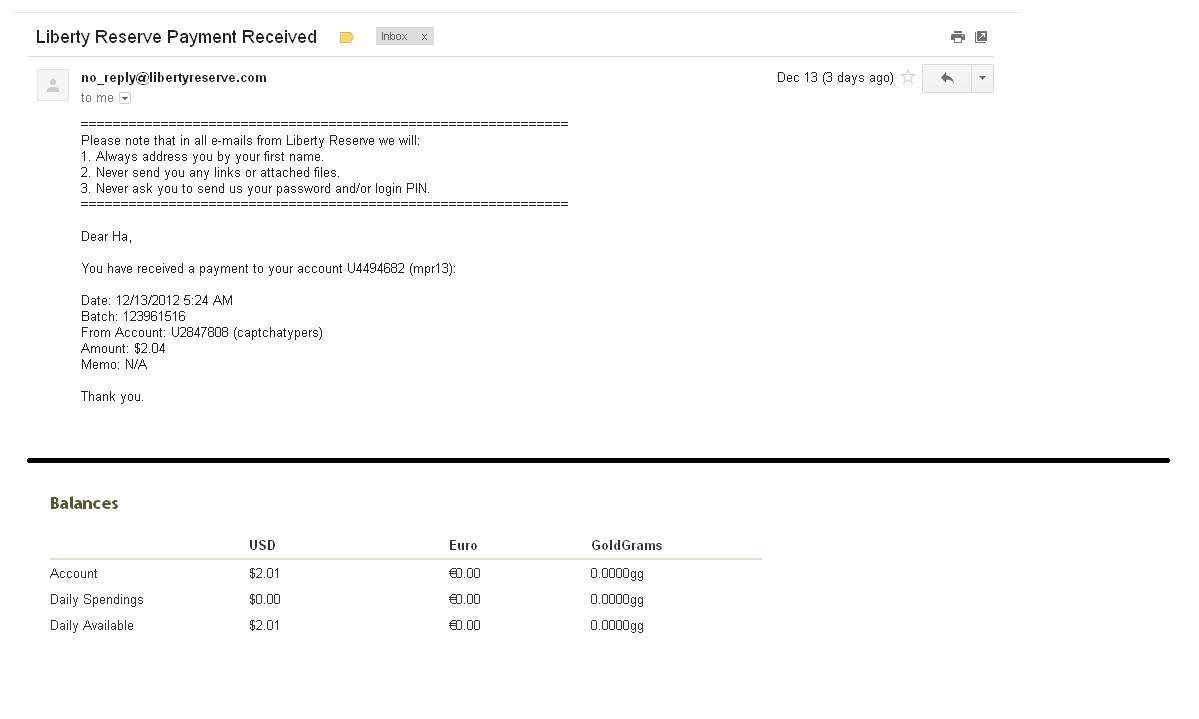Show details dropdown next to 'to me'
The image size is (1199, 719).
125,98
